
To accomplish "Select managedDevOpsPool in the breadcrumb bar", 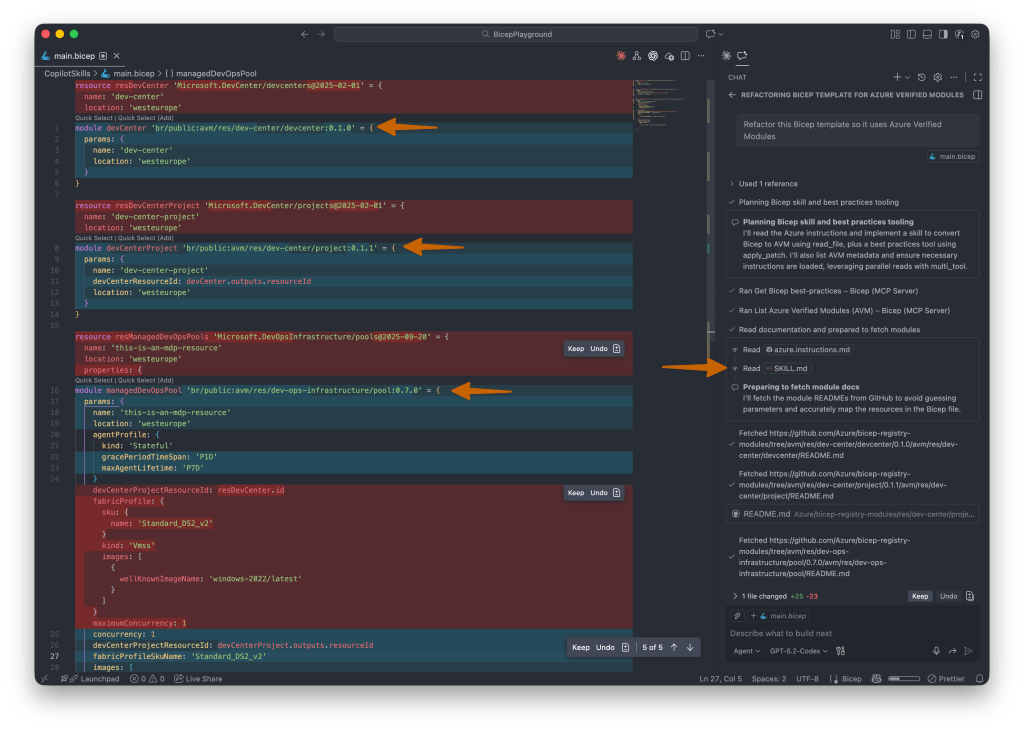I will click(216, 73).
